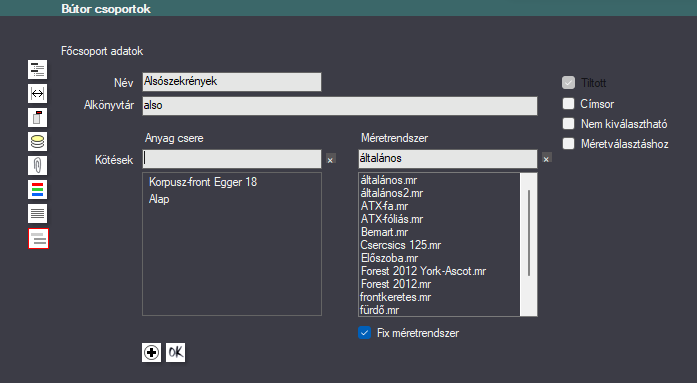Screen dimensions: 697x383
Task: Choose ATX-fa.mr from the list
Action: (385, 206)
